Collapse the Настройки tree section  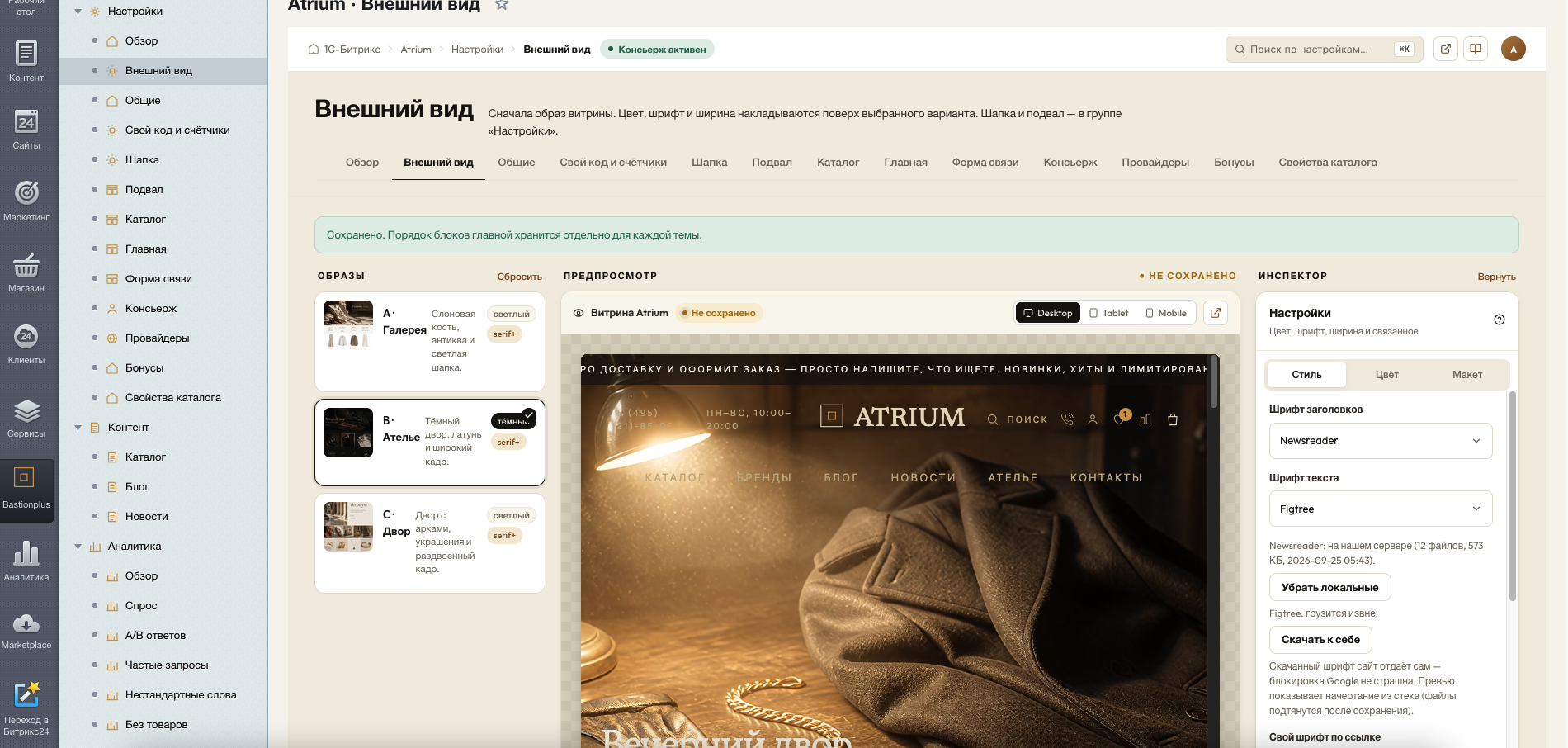78,12
